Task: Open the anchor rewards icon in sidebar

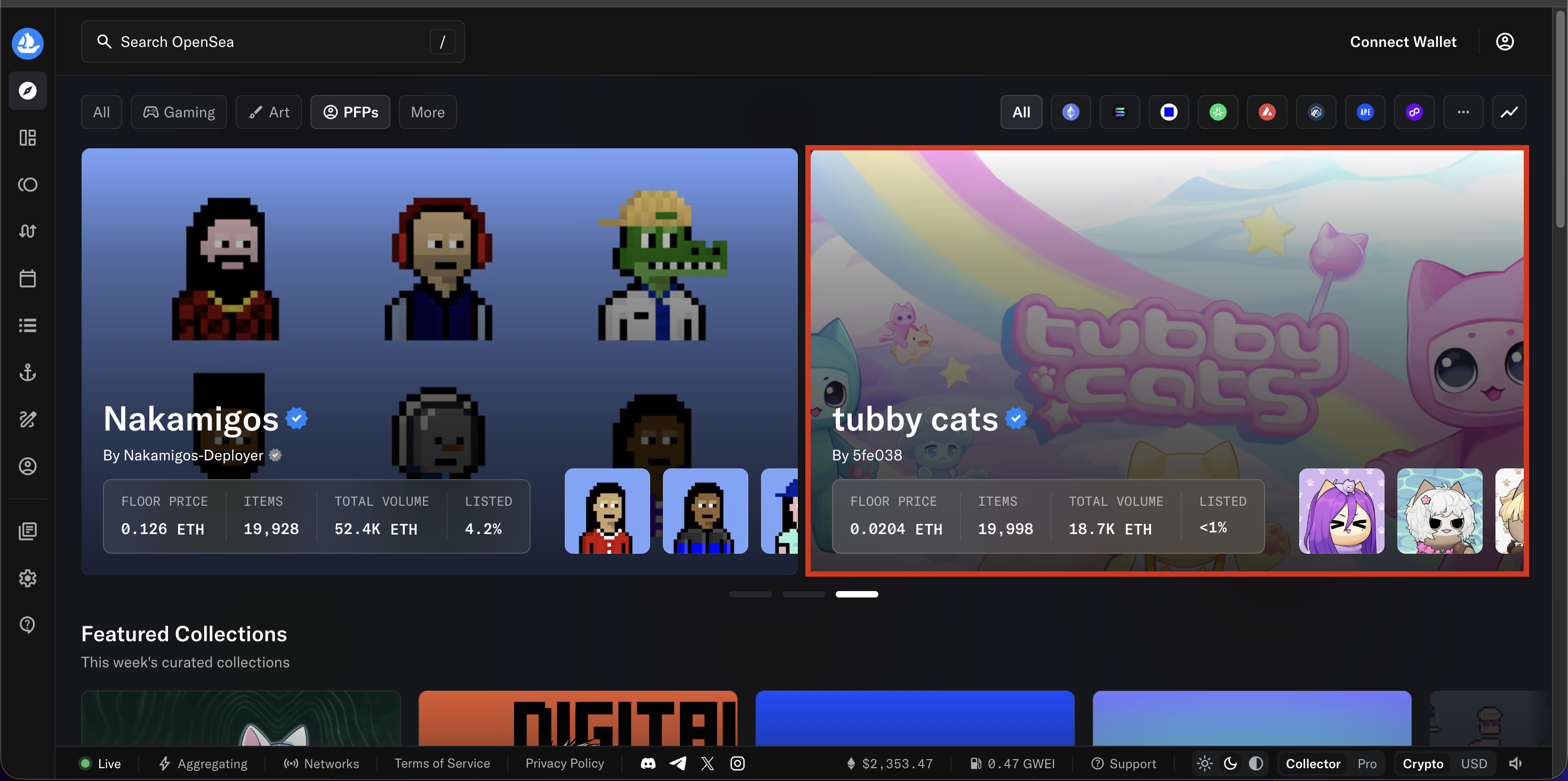Action: tap(27, 372)
